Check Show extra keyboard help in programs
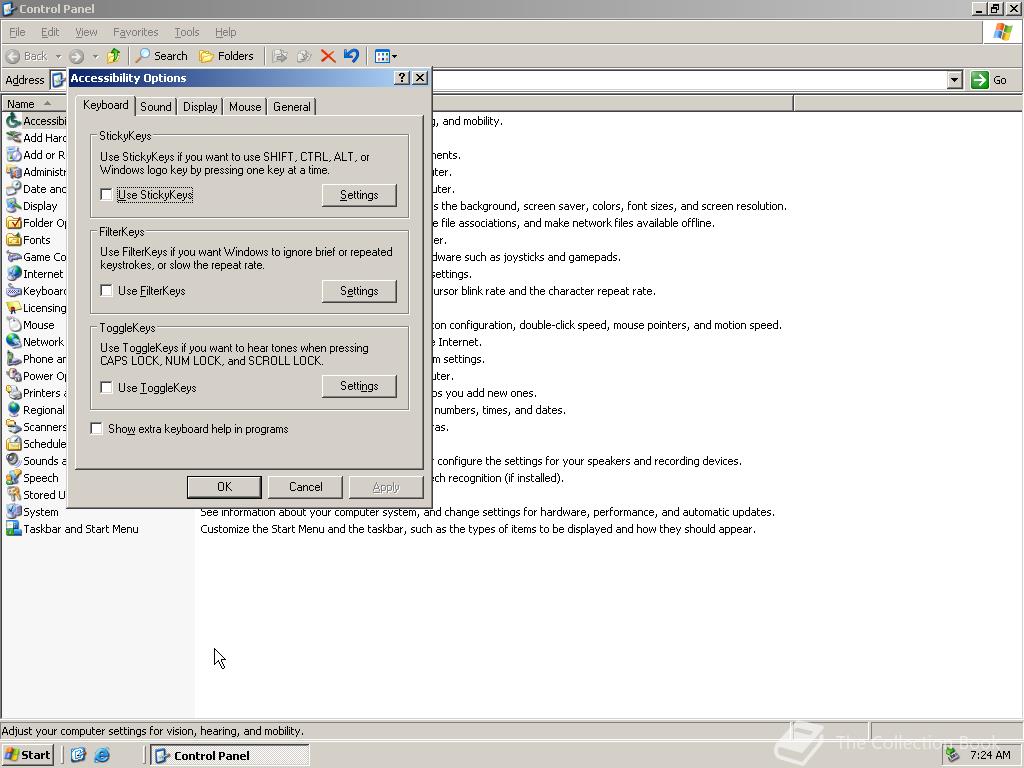This screenshot has width=1024, height=768. click(97, 428)
